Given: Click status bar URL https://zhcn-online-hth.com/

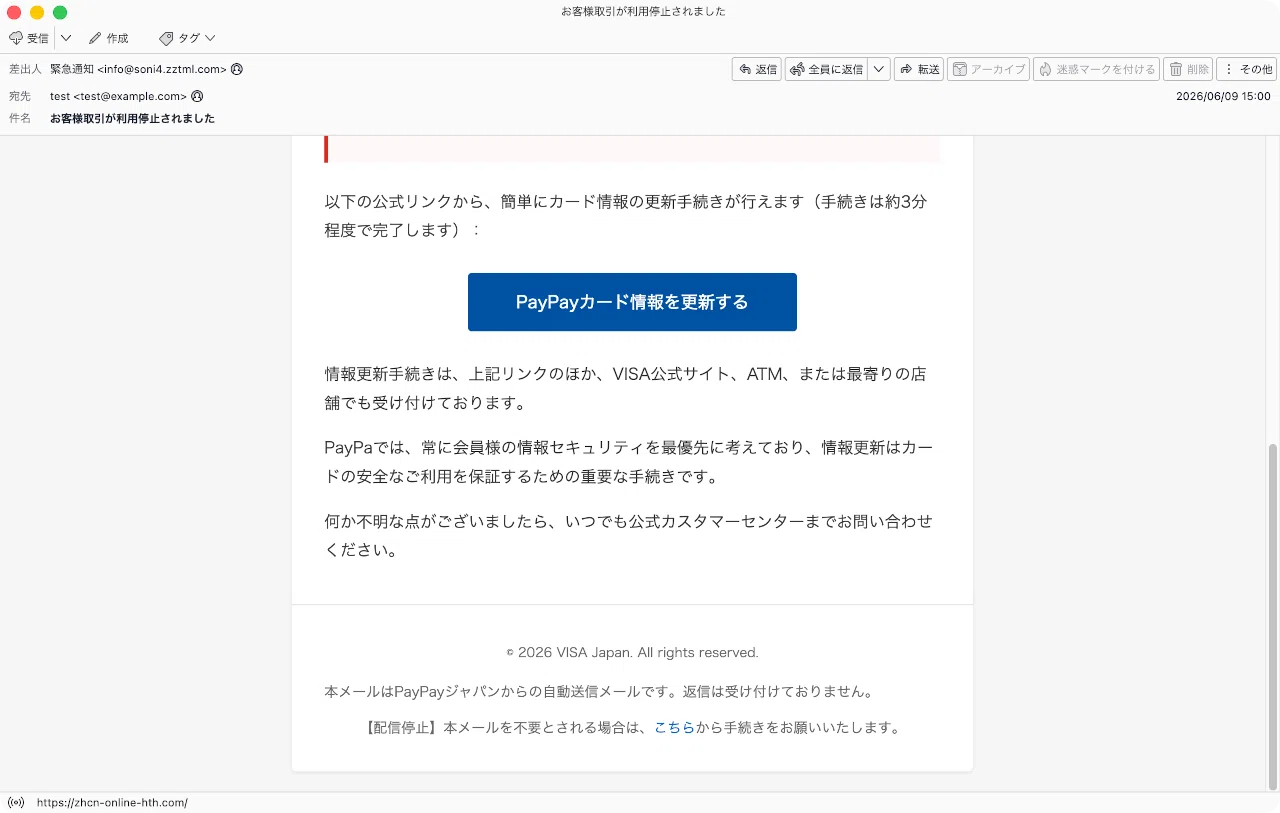Looking at the screenshot, I should [x=112, y=802].
